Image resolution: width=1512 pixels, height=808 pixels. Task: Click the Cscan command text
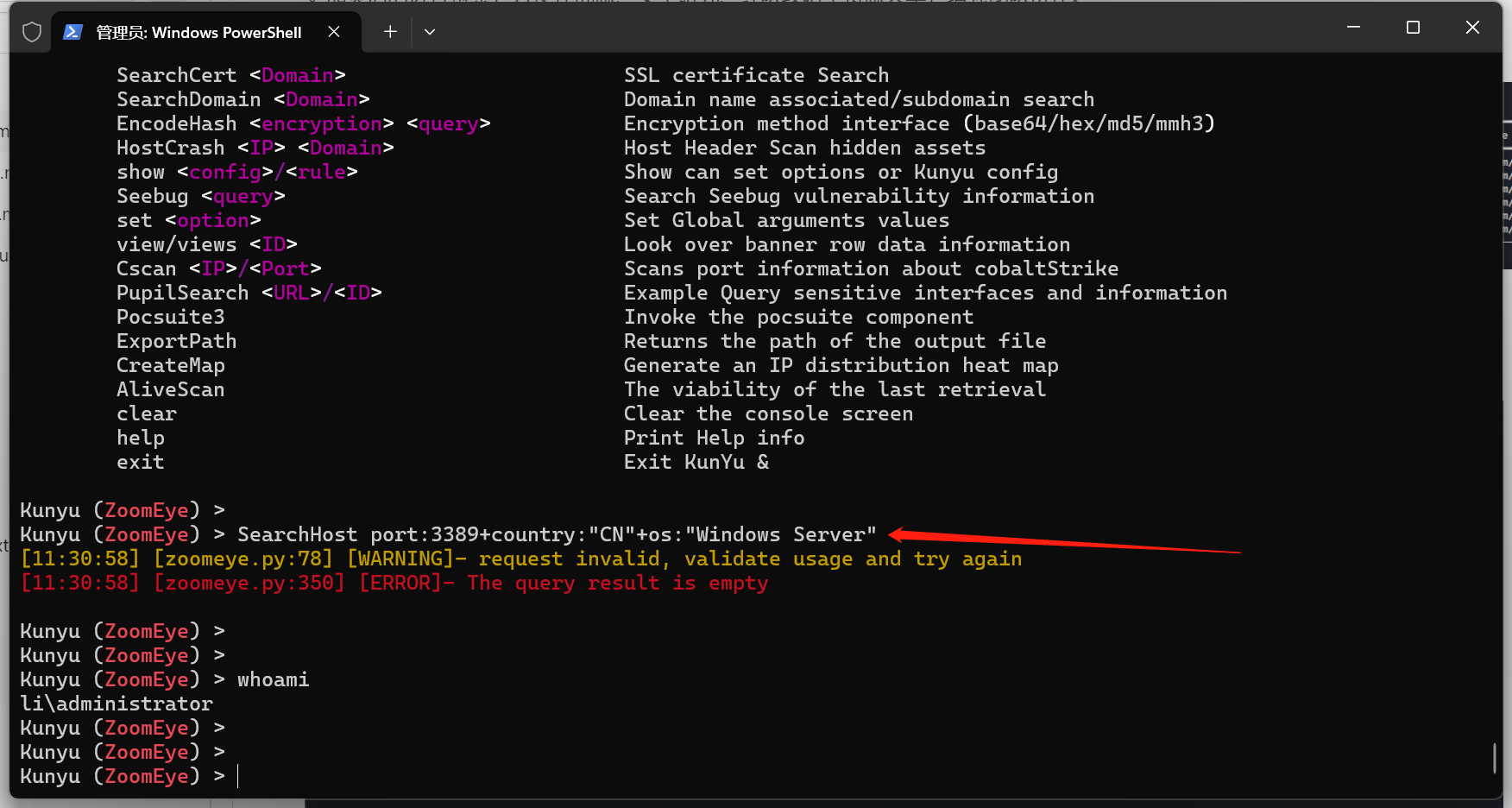pyautogui.click(x=146, y=268)
